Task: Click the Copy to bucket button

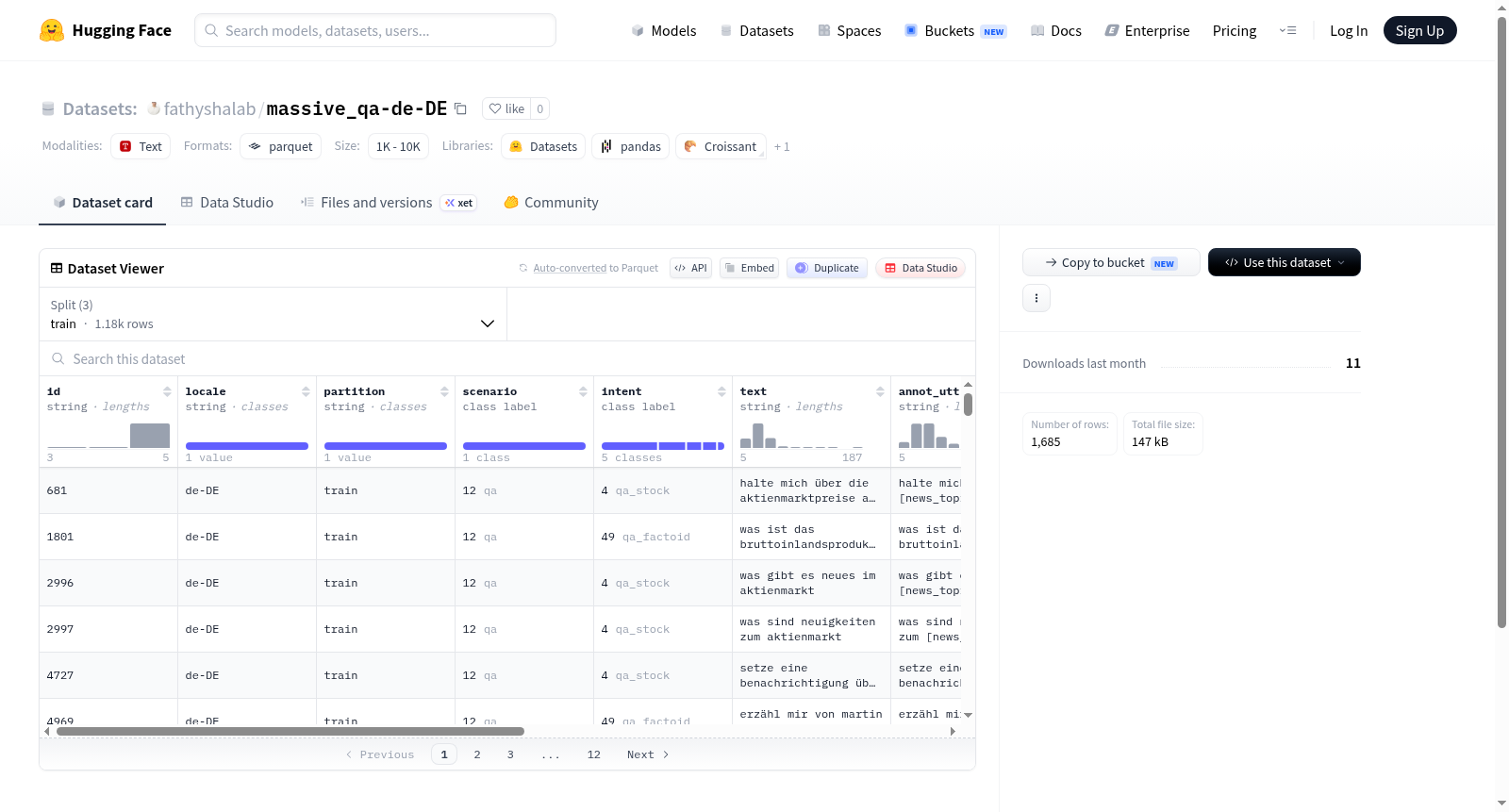Action: pyautogui.click(x=1111, y=262)
